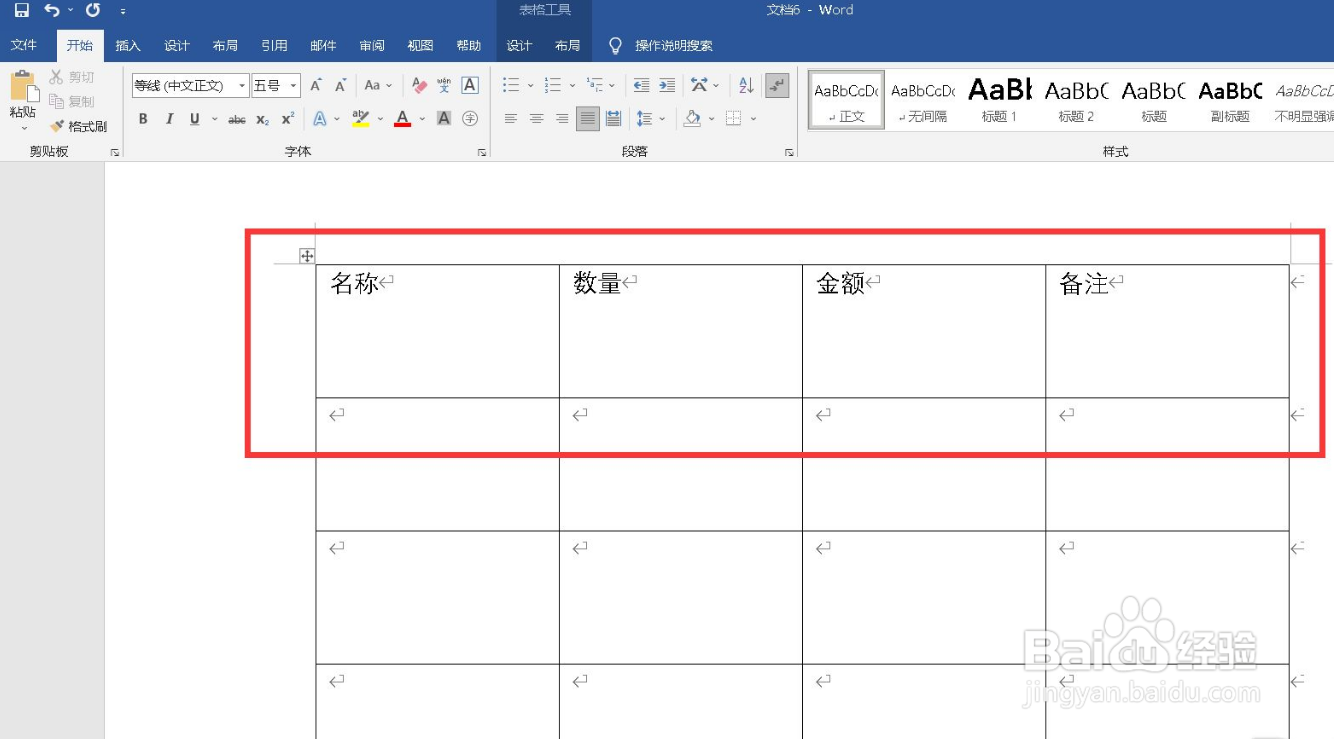Toggle Strikethrough (abc) formatting
This screenshot has width=1334, height=739.
point(237,119)
